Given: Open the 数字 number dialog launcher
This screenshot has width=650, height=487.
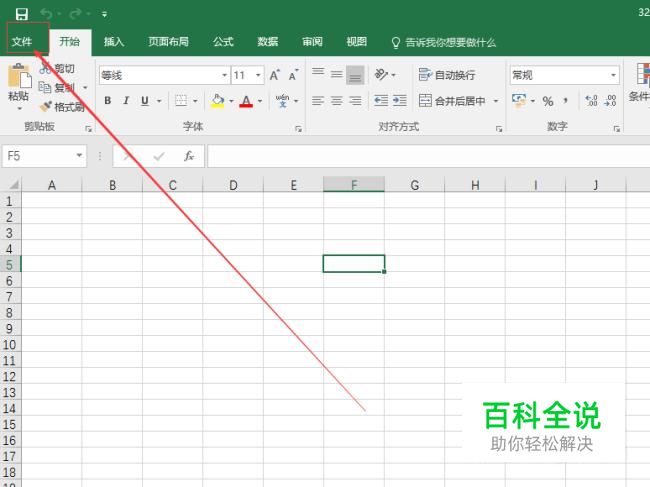Looking at the screenshot, I should (617, 129).
